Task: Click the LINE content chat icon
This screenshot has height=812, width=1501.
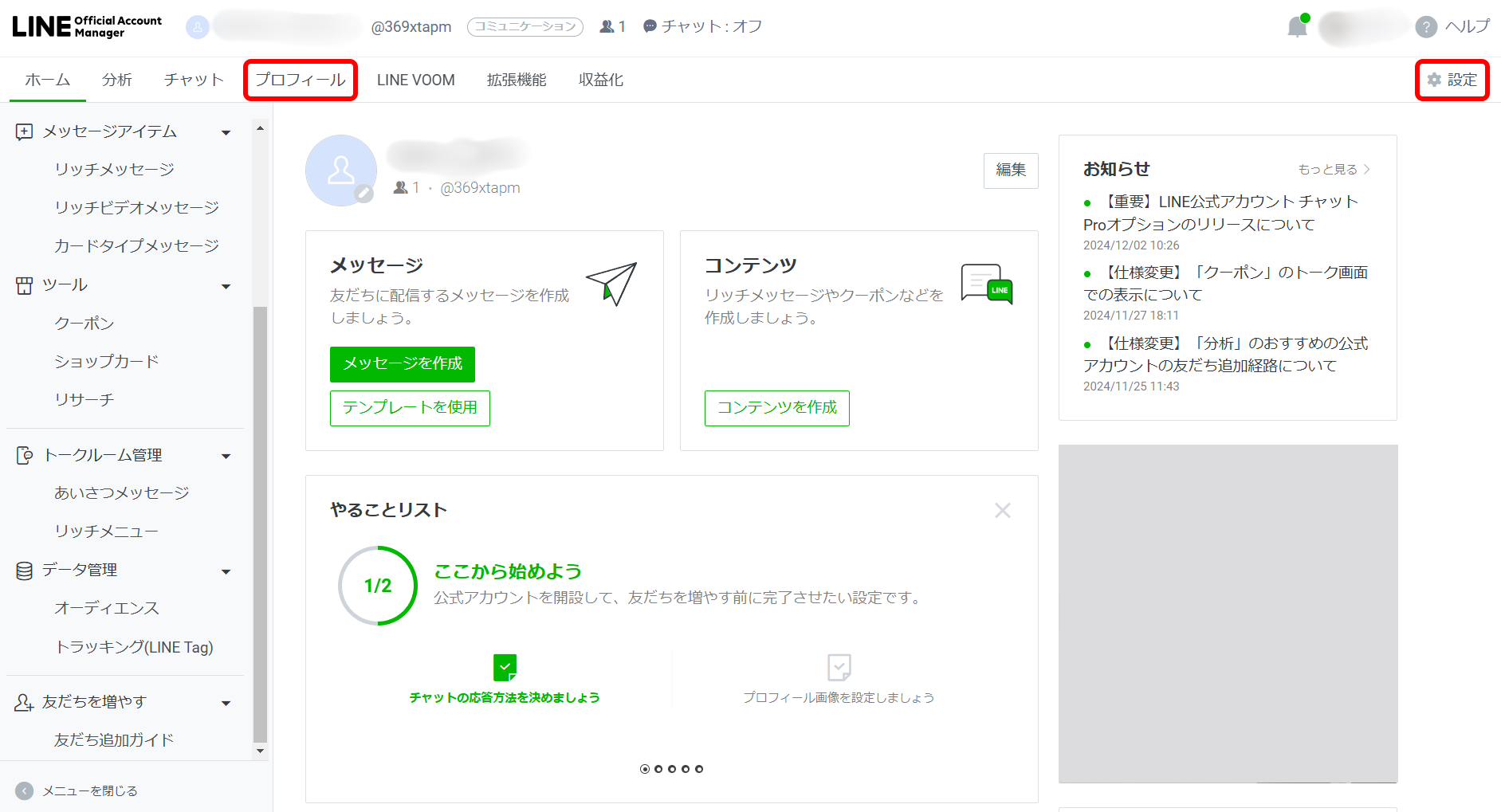Action: (x=987, y=284)
